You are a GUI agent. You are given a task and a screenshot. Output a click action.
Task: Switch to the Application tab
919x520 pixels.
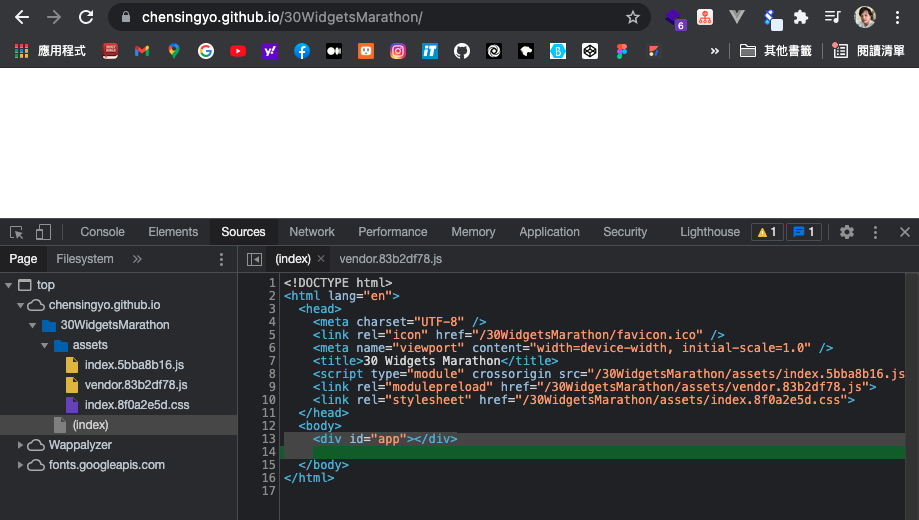(x=549, y=232)
